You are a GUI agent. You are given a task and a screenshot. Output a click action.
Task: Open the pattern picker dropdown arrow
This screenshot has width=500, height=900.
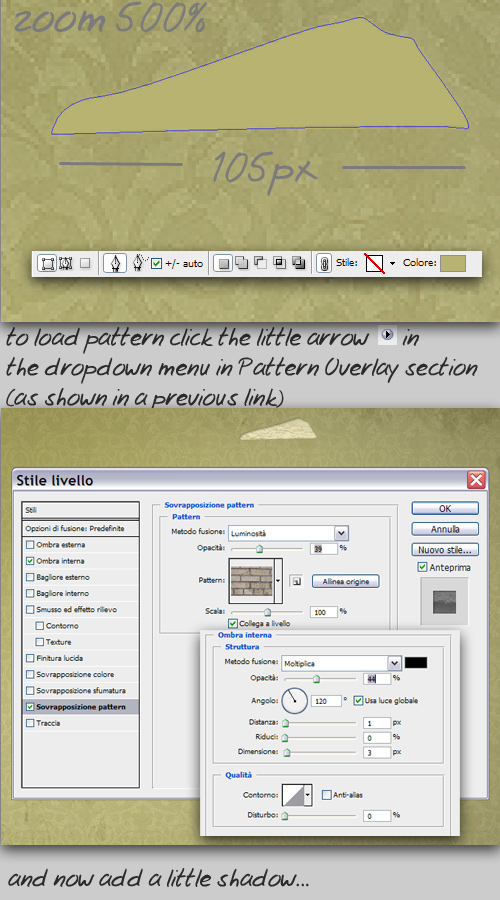pyautogui.click(x=278, y=580)
